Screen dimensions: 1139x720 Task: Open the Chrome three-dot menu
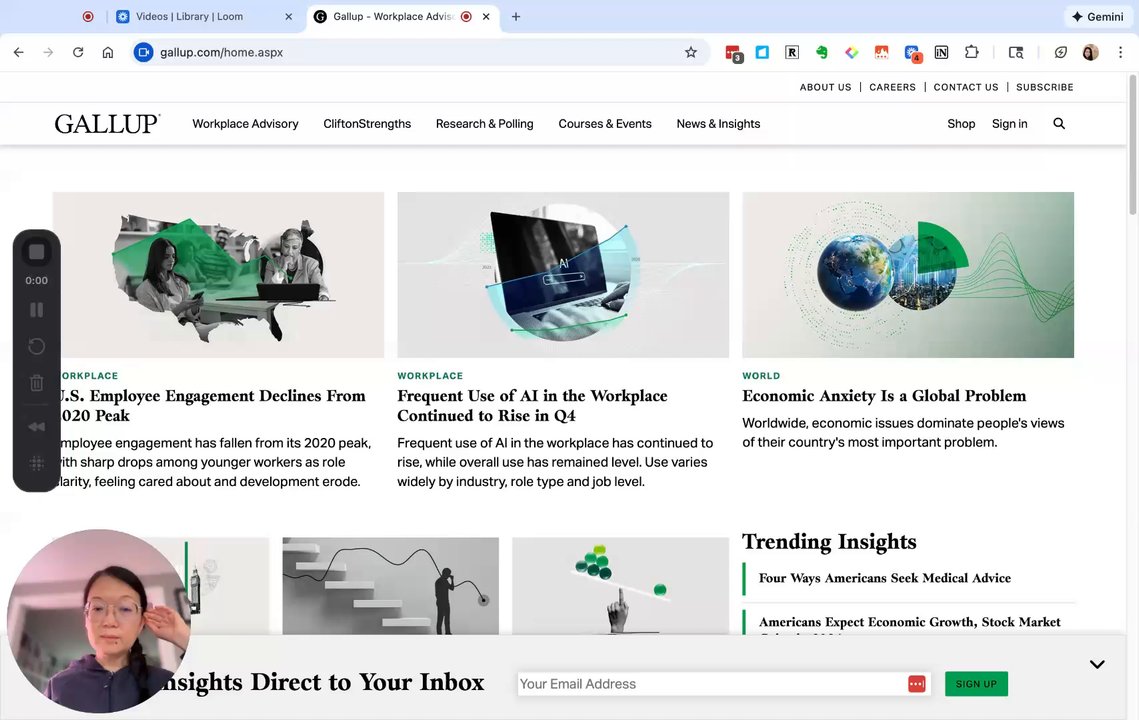[x=1120, y=52]
